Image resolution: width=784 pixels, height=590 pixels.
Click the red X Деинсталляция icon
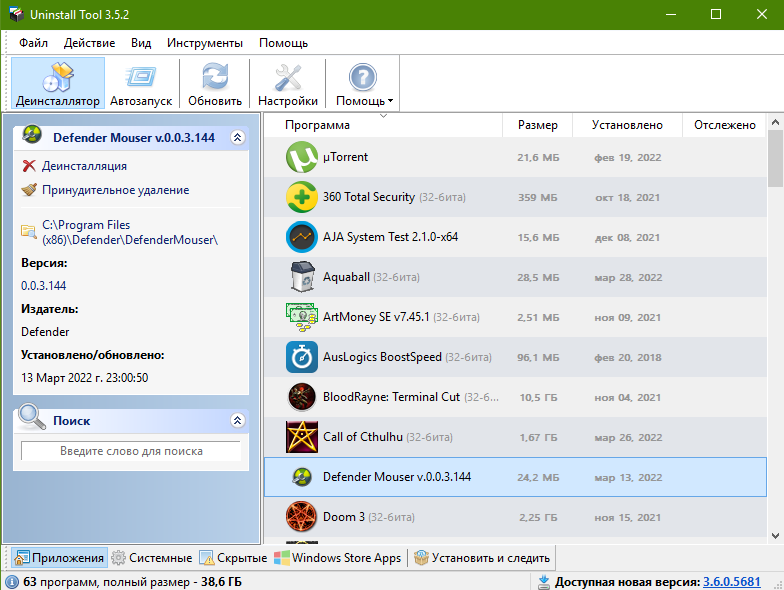tap(29, 166)
